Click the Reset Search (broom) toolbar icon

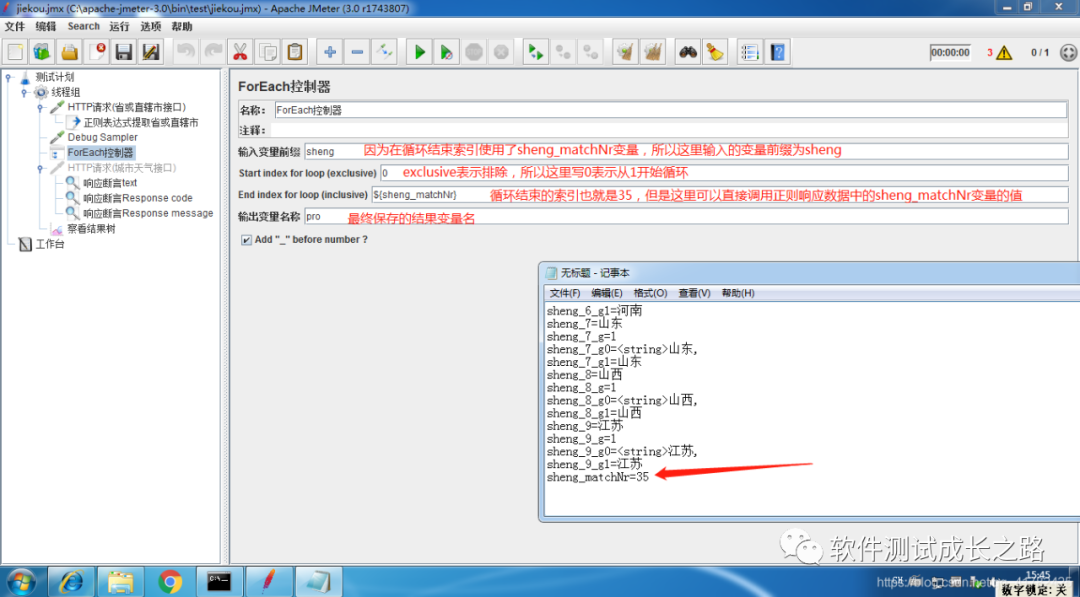coord(715,52)
